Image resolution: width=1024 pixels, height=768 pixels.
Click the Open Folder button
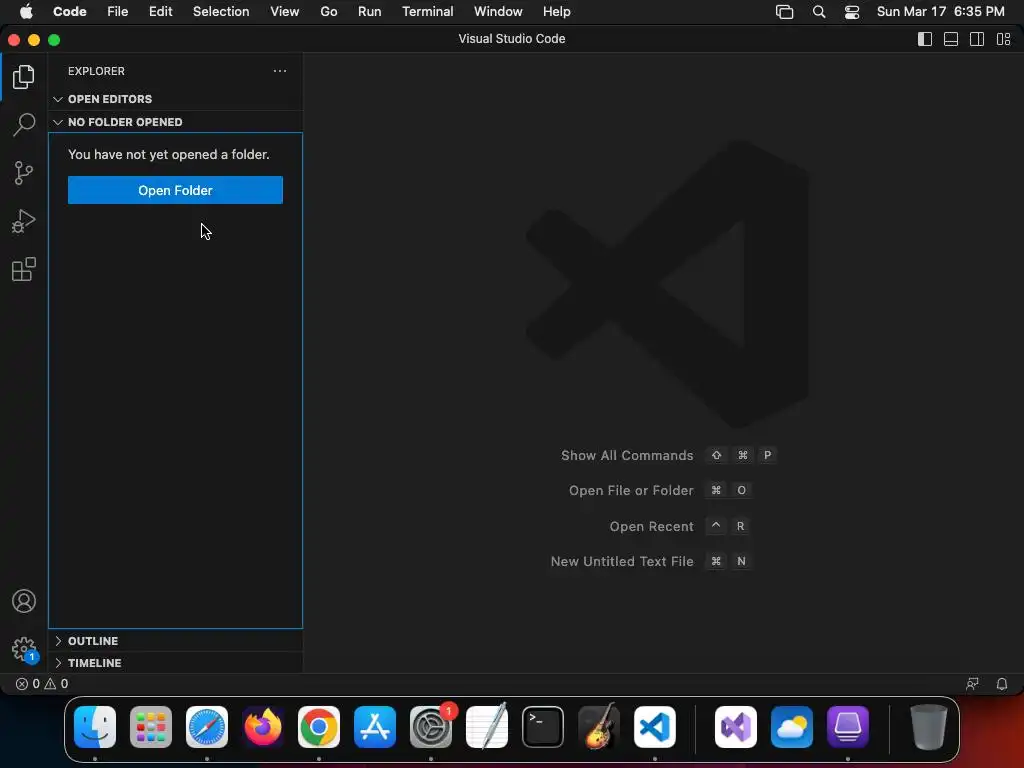click(175, 190)
